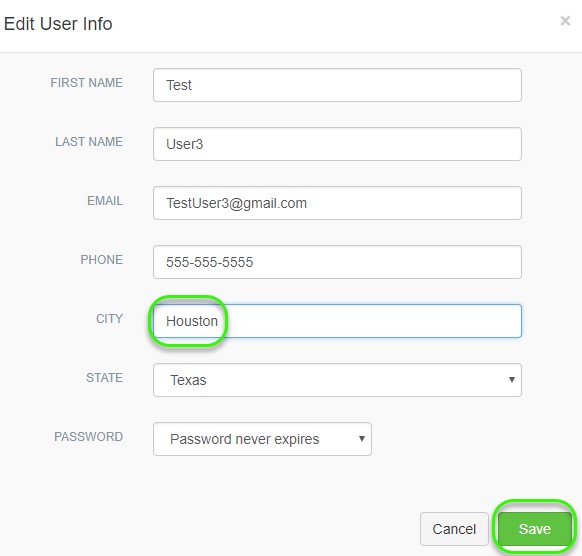
Task: Click the PASSWORD label
Action: (x=88, y=437)
